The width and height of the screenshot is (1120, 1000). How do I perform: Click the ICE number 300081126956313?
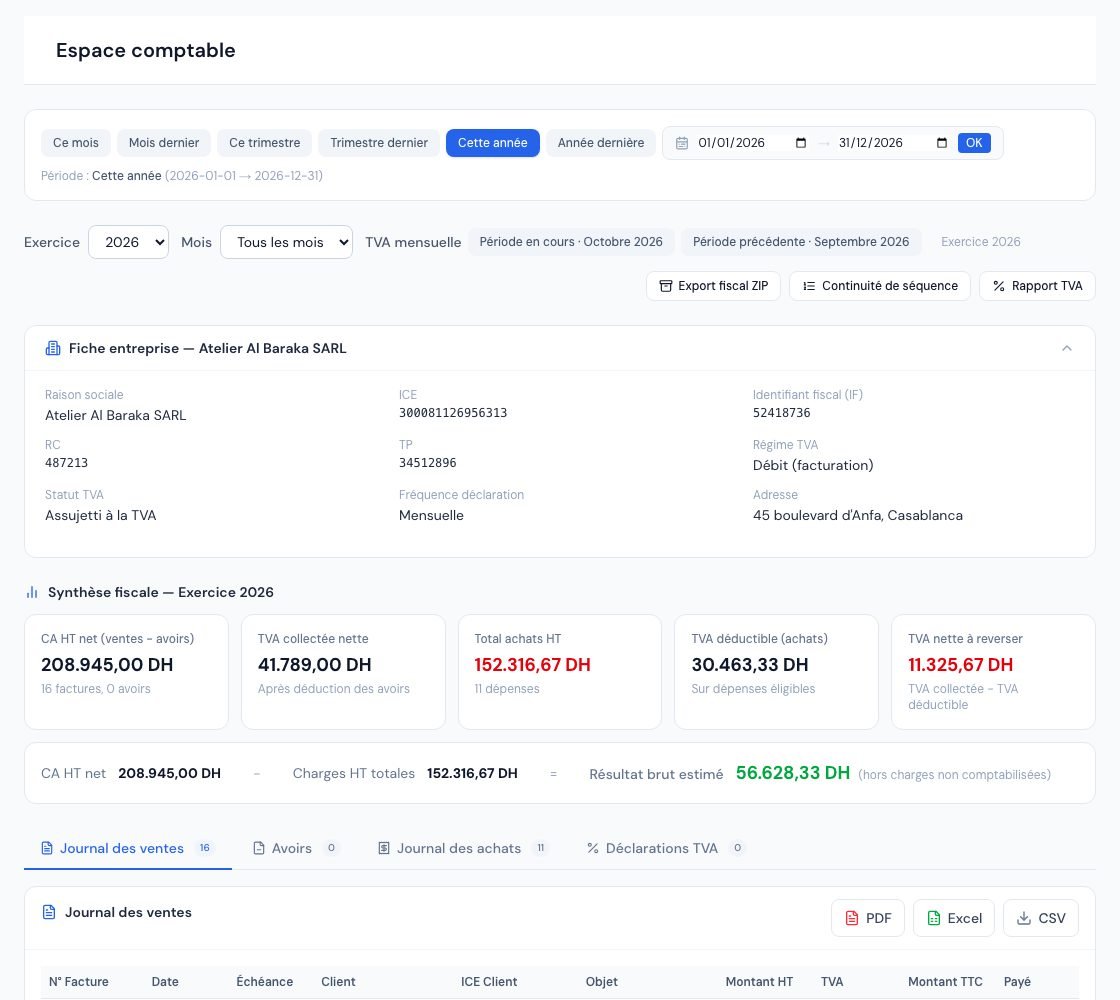coord(453,413)
